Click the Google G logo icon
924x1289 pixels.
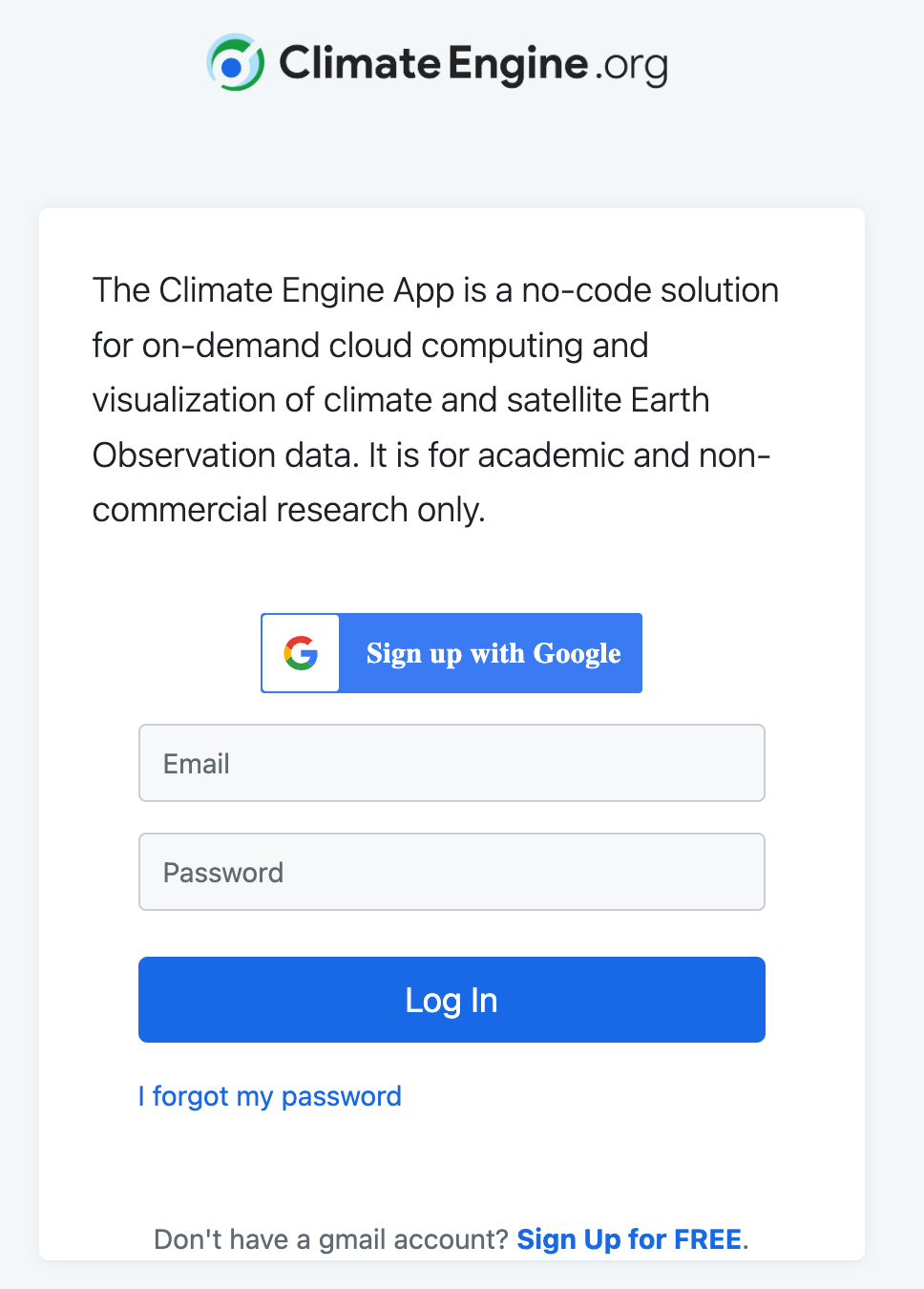coord(301,653)
